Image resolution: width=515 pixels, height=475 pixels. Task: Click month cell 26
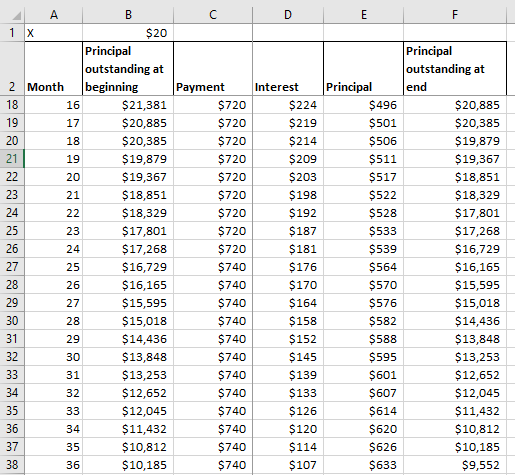tap(53, 285)
